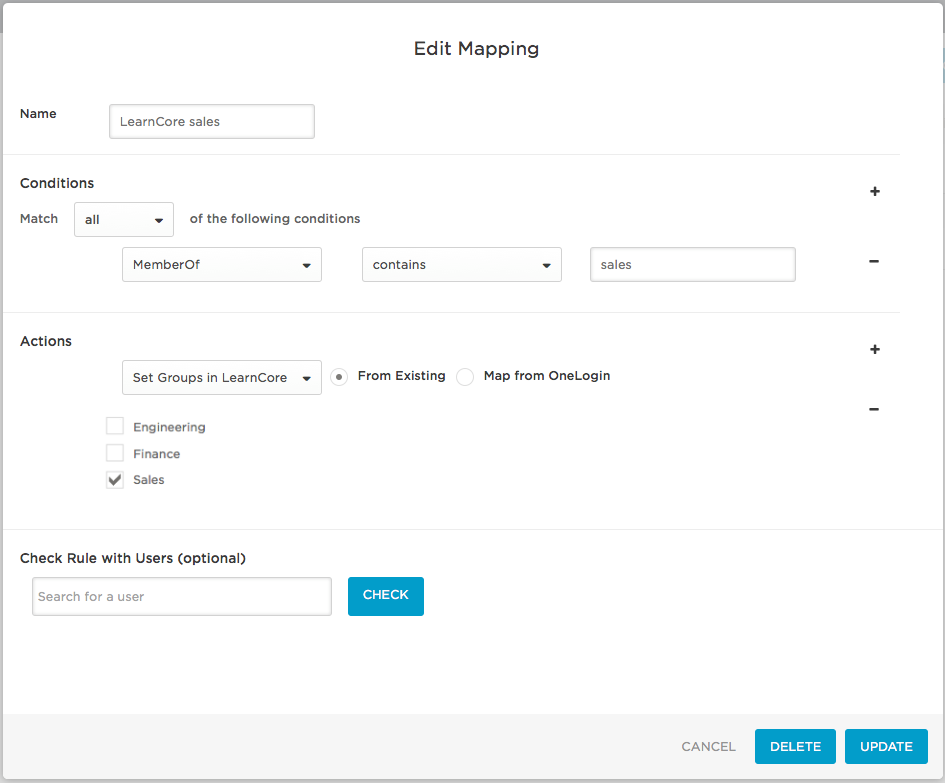945x783 pixels.
Task: Click the DELETE button
Action: (x=795, y=747)
